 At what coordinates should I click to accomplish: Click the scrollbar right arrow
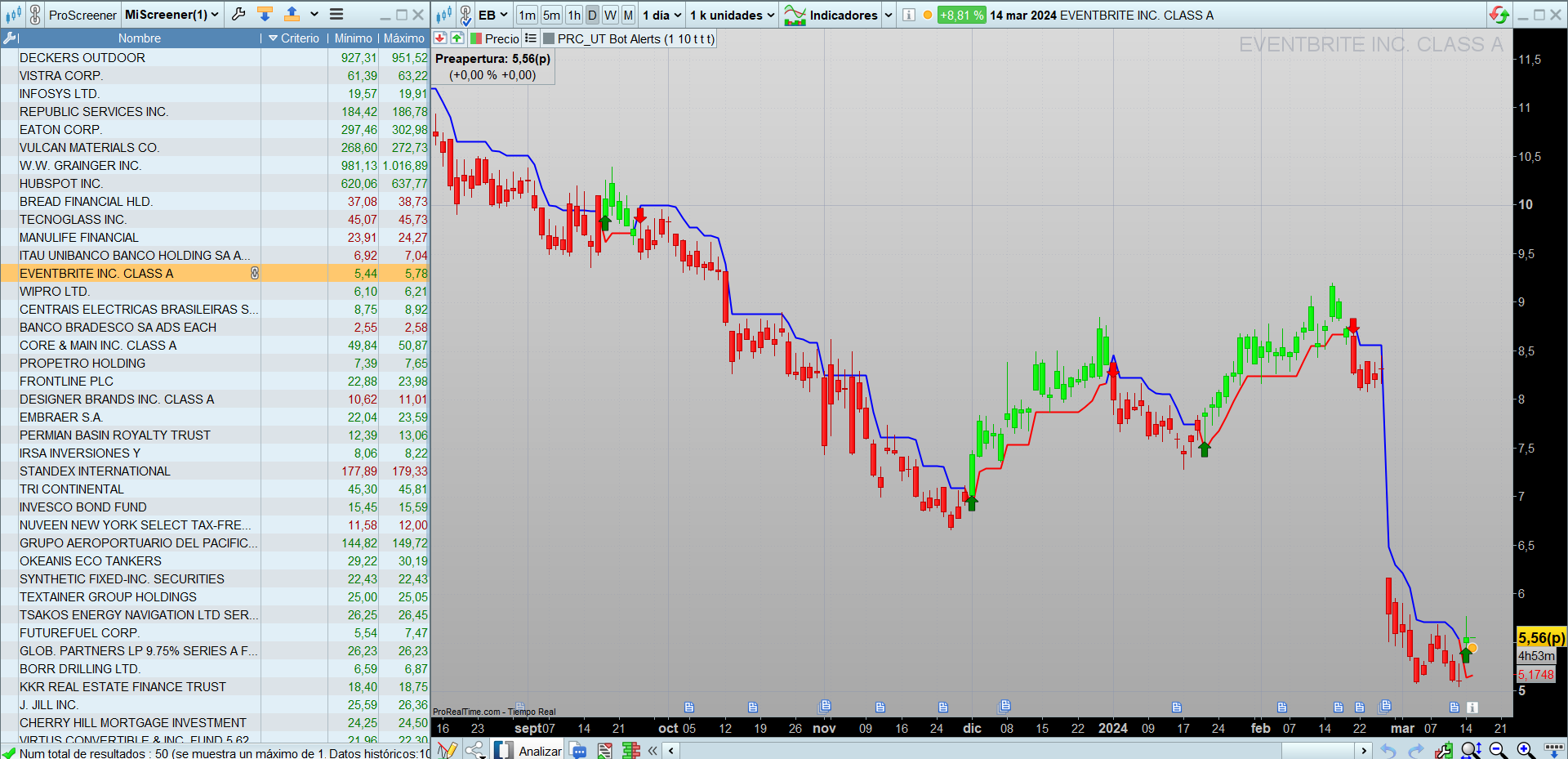point(1363,750)
